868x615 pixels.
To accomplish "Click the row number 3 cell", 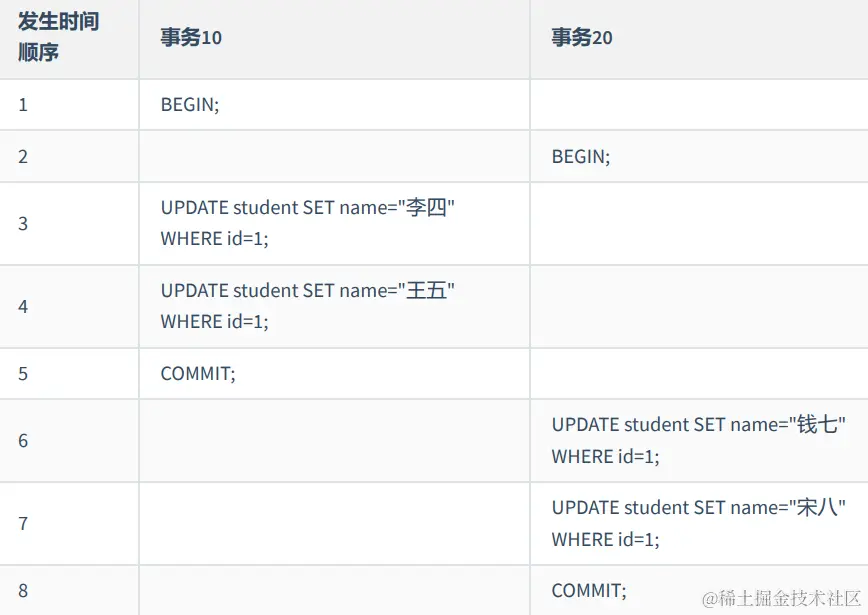I will [x=23, y=223].
